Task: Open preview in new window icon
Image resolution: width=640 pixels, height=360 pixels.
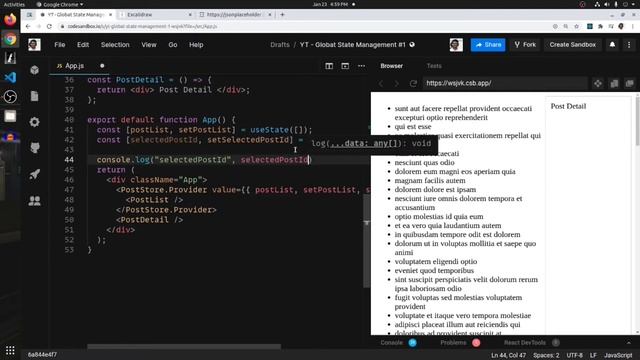Action: coord(629,83)
